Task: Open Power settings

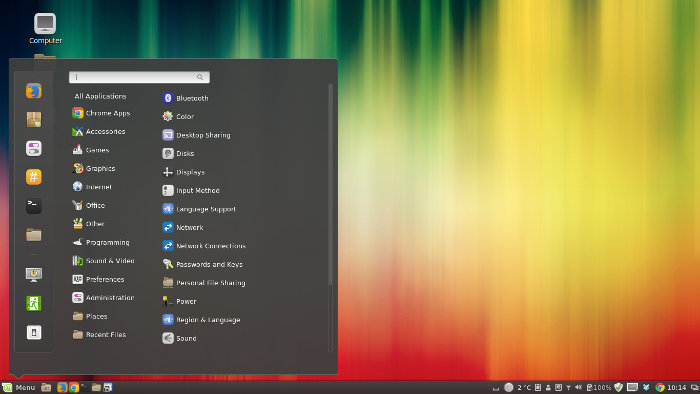Action: [179, 301]
